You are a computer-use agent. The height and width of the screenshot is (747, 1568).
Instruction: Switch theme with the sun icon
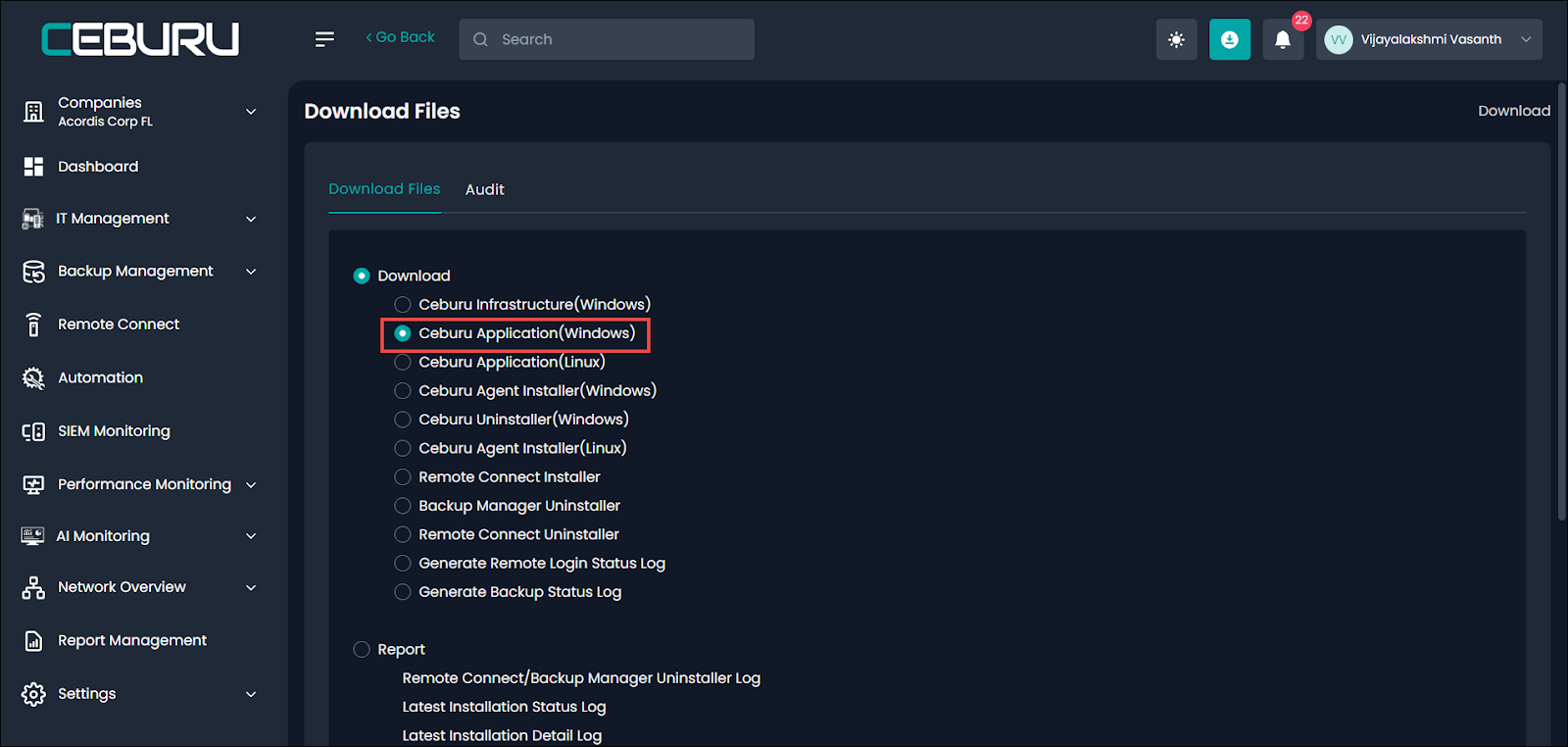1176,40
